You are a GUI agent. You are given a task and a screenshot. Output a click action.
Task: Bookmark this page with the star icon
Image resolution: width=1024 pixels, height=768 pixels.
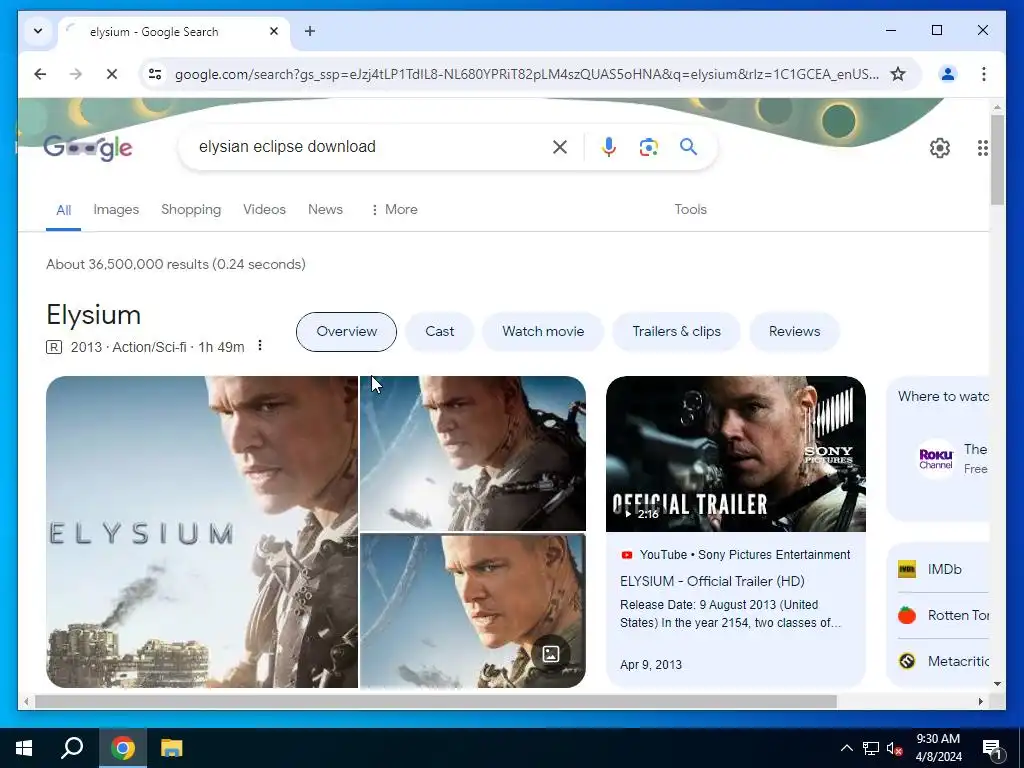tap(898, 74)
